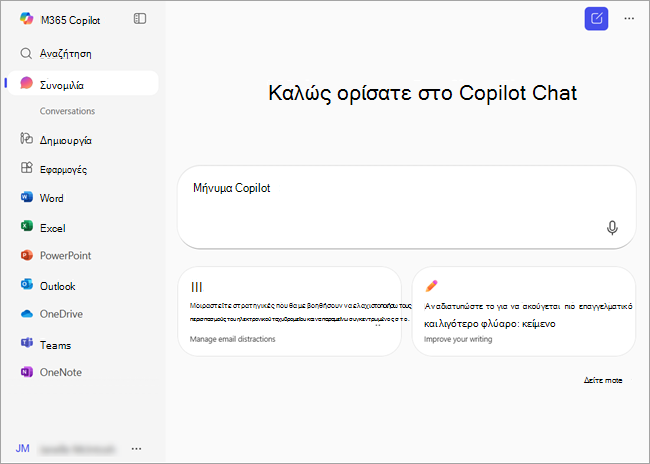The width and height of the screenshot is (650, 464).
Task: Click into the Μήνυμα Copilot message box
Action: pyautogui.click(x=407, y=207)
